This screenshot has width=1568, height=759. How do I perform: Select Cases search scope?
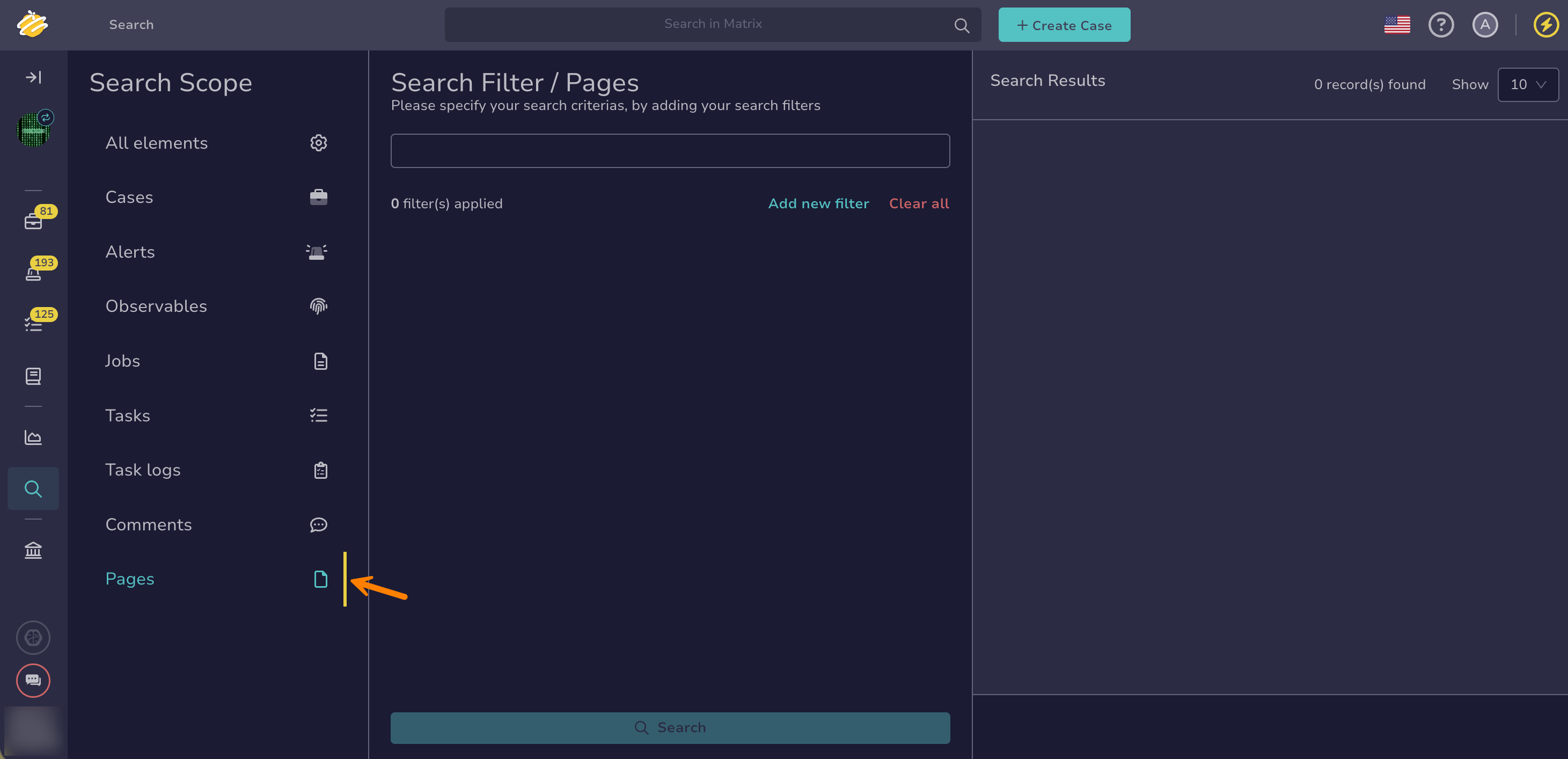(217, 197)
